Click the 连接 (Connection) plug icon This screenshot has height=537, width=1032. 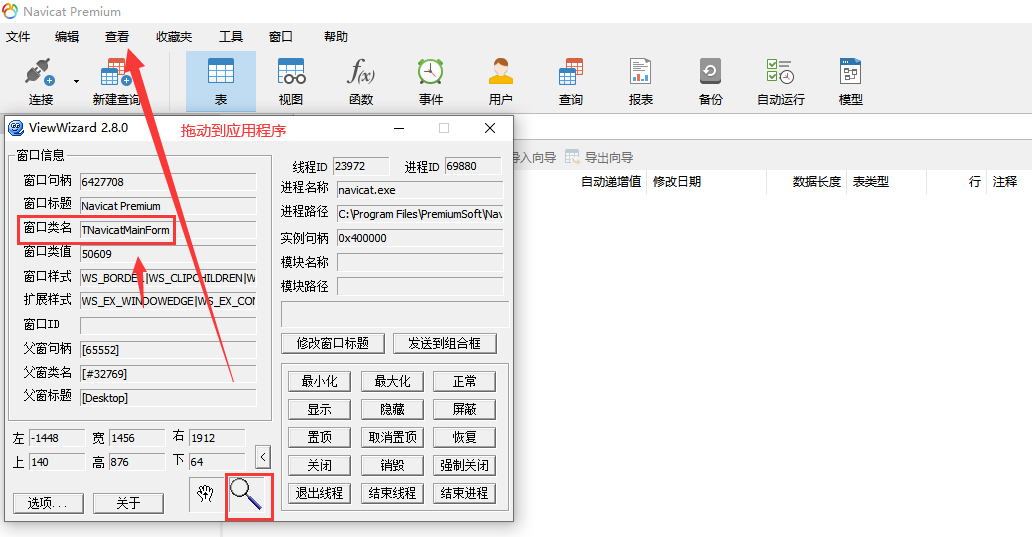point(40,72)
